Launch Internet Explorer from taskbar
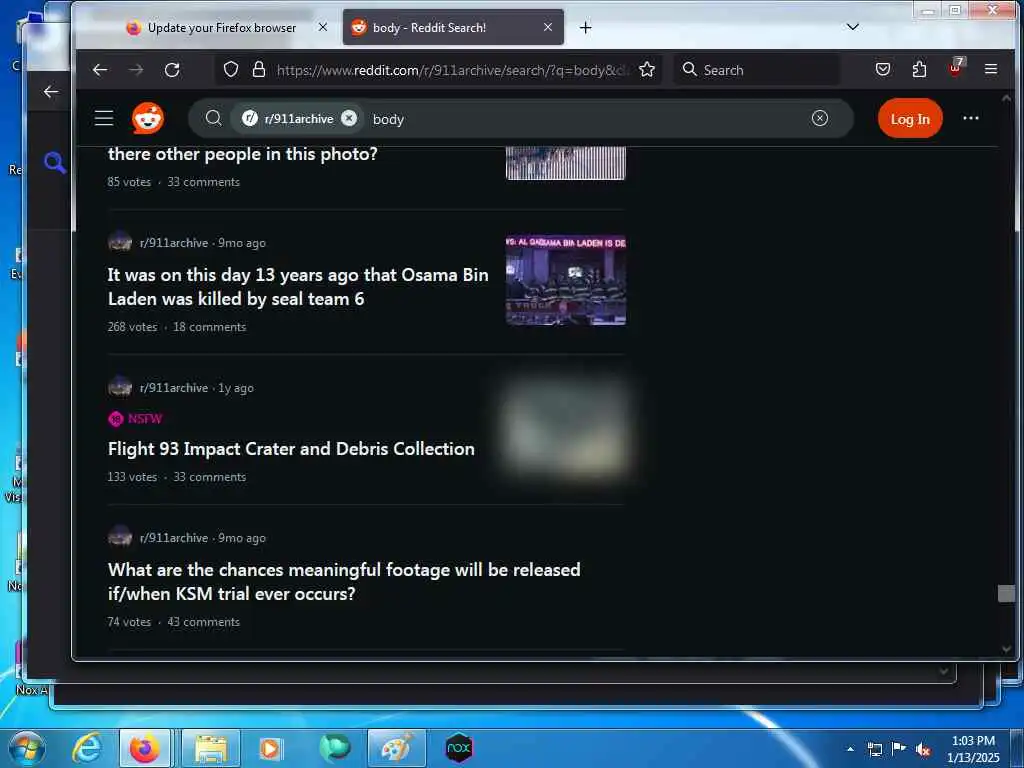1024x768 pixels. (88, 748)
